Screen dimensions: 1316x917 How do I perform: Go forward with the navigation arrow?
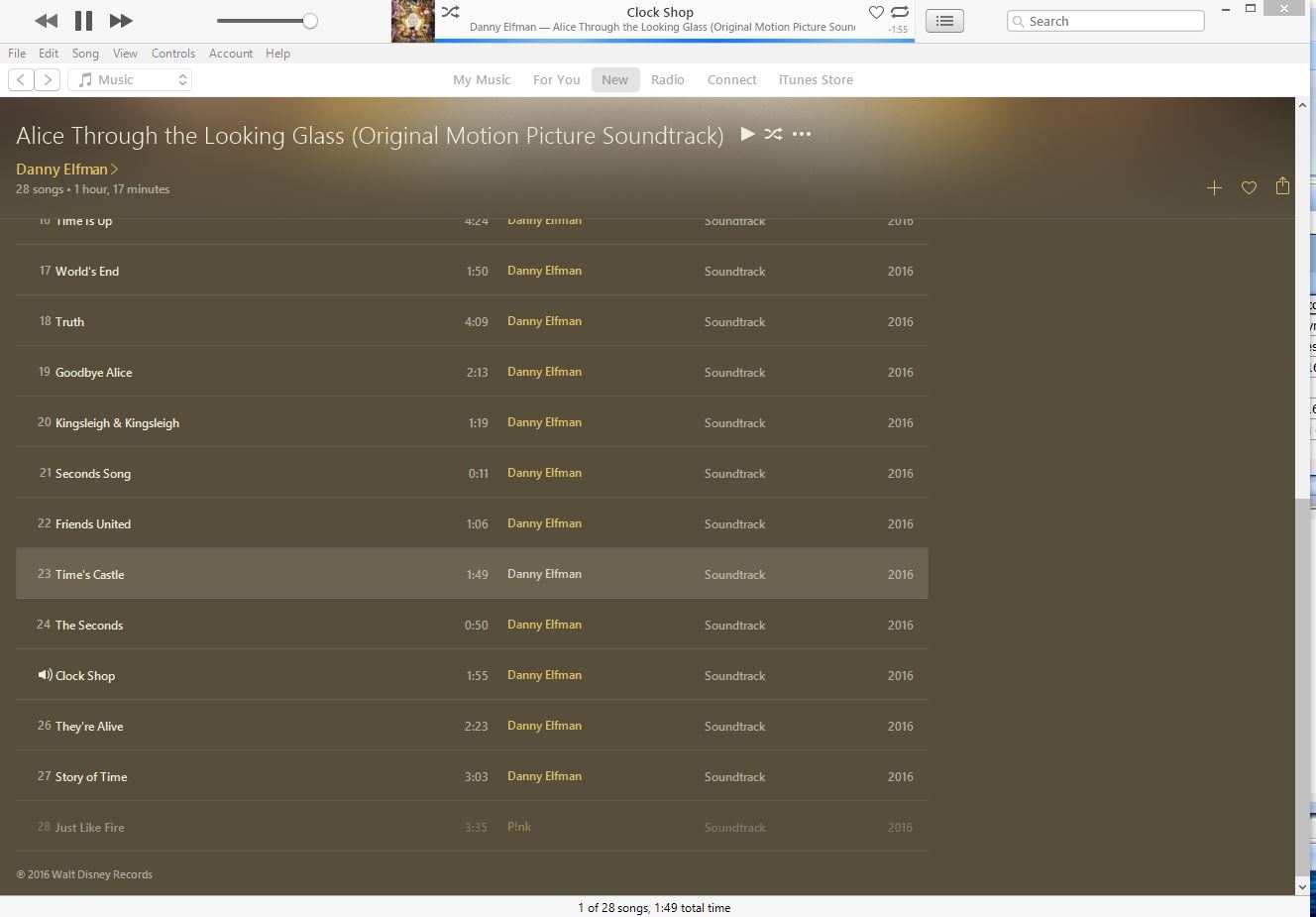click(48, 80)
